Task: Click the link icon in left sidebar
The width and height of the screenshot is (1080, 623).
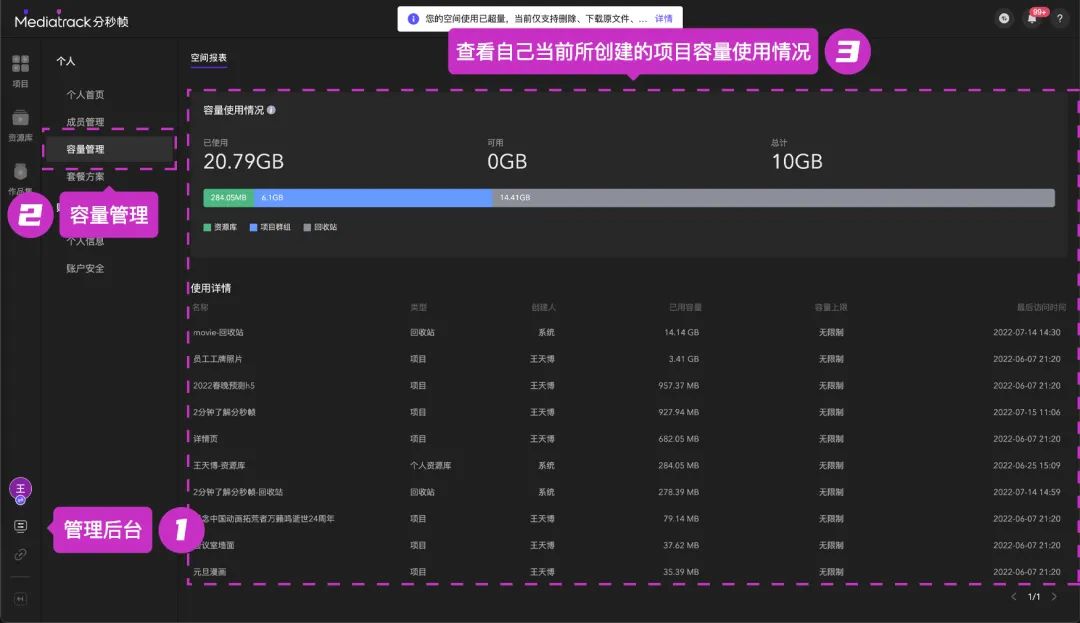Action: pyautogui.click(x=20, y=554)
